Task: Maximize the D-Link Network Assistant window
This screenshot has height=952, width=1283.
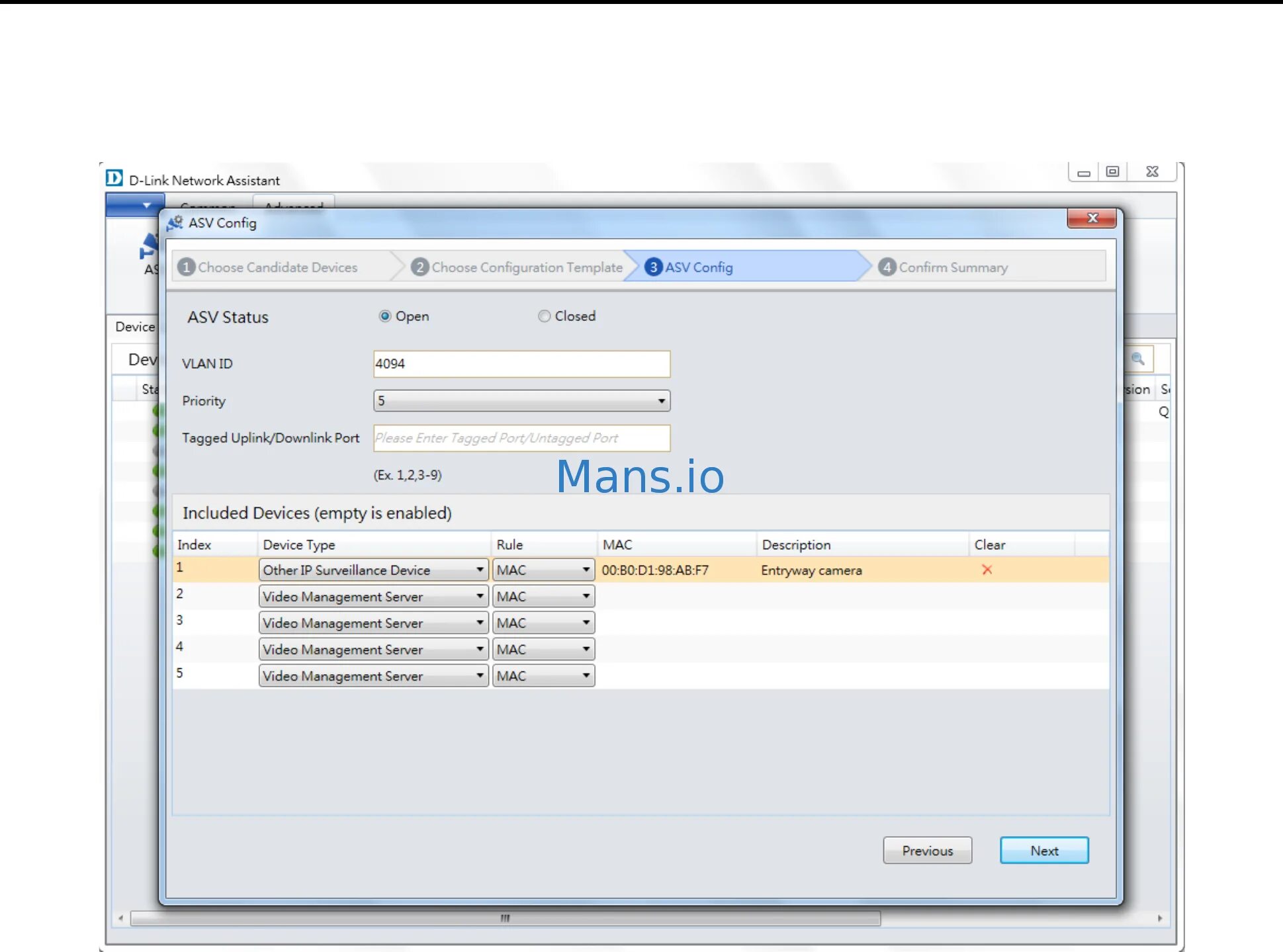Action: (x=1113, y=172)
